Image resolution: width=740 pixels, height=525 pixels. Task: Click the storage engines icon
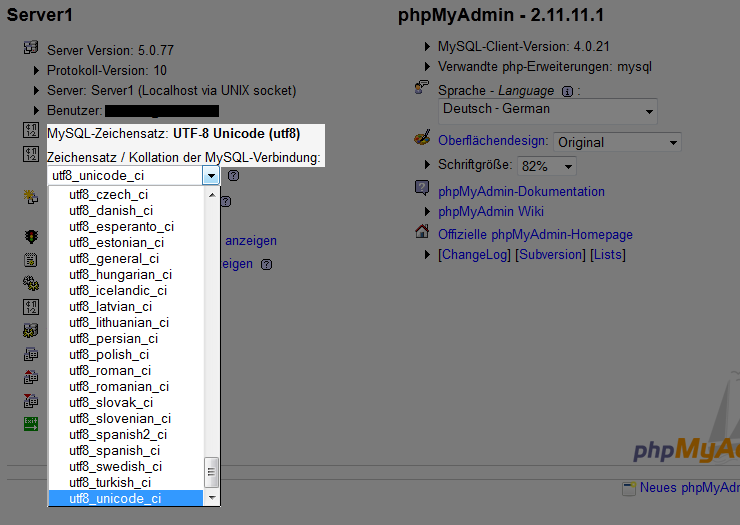[31, 330]
